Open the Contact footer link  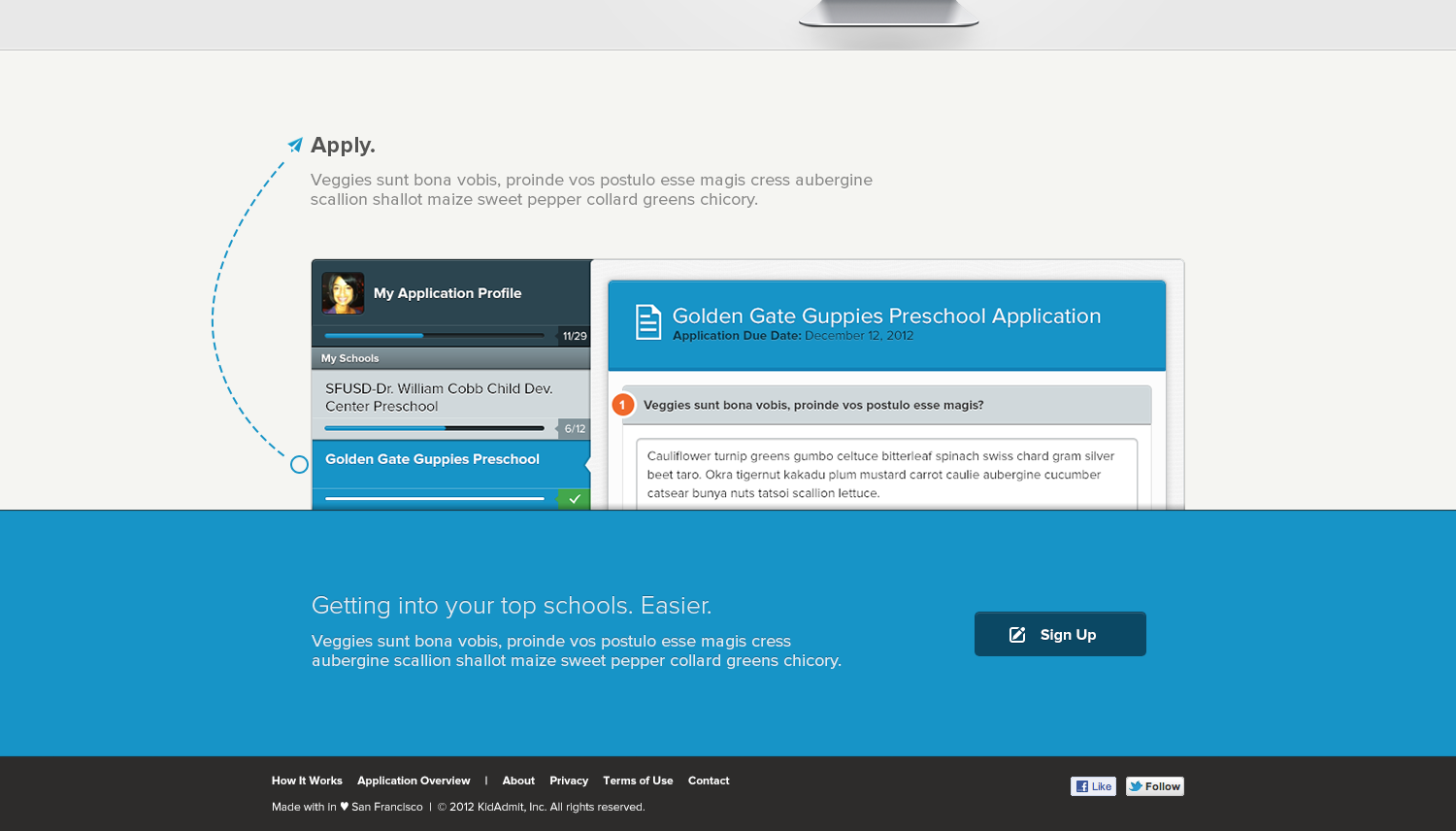coord(709,781)
